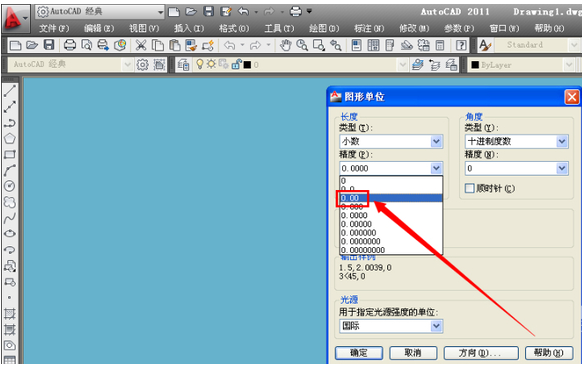The image size is (582, 365).
Task: Click the Plot printer icon in standard toolbar
Action: pos(69,45)
